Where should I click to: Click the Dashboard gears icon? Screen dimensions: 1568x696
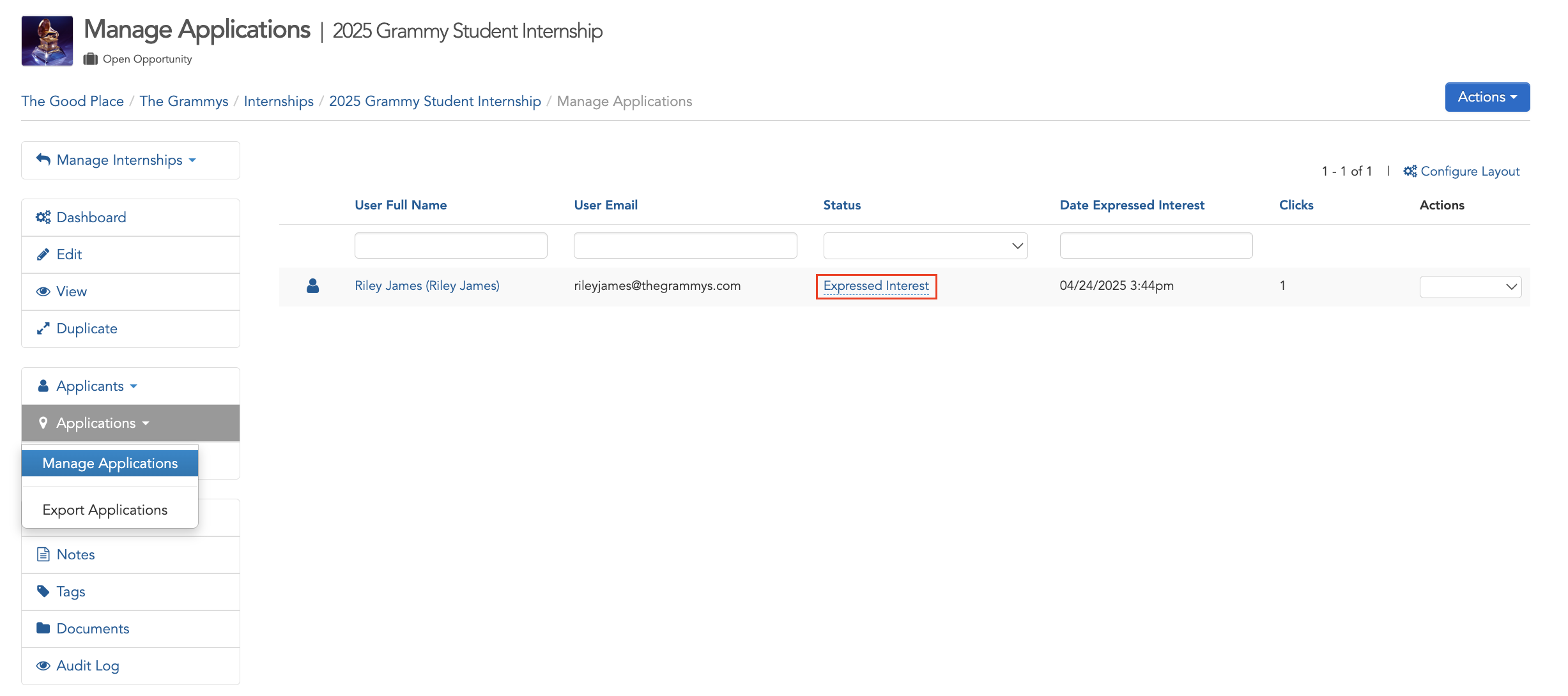43,217
